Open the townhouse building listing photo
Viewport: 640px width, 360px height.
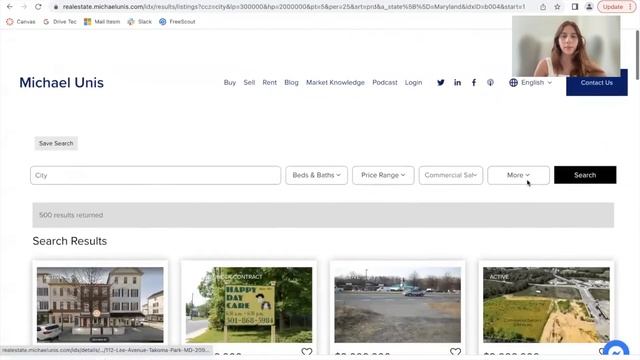pos(100,305)
